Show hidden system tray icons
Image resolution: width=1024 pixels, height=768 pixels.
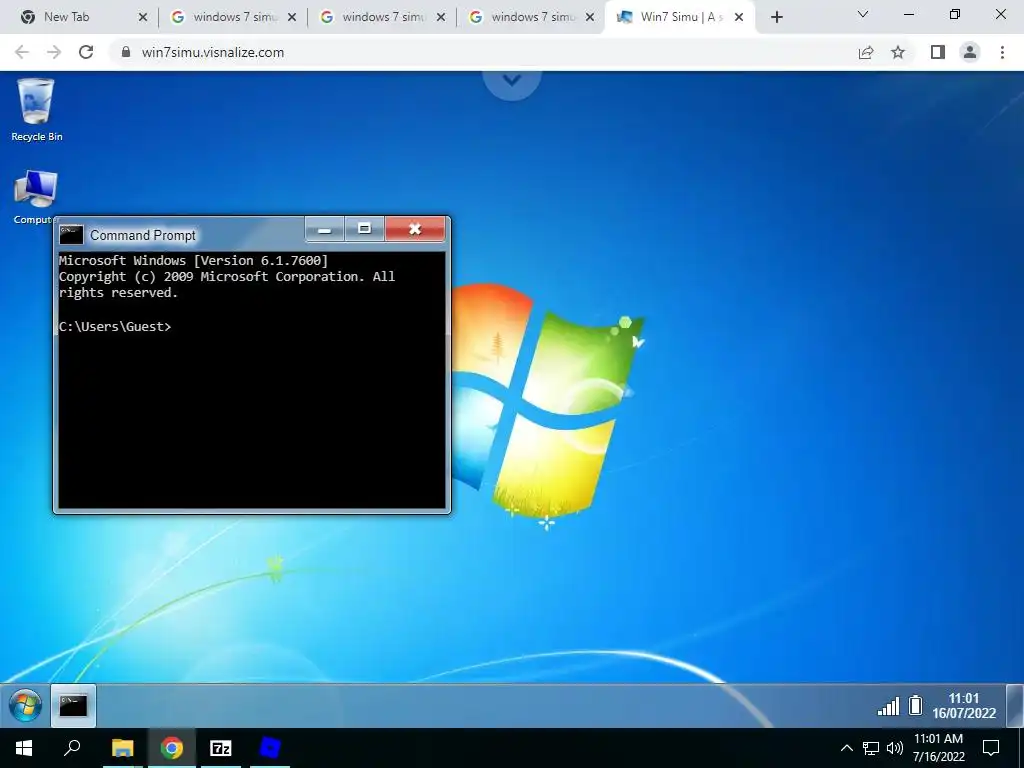pos(846,748)
